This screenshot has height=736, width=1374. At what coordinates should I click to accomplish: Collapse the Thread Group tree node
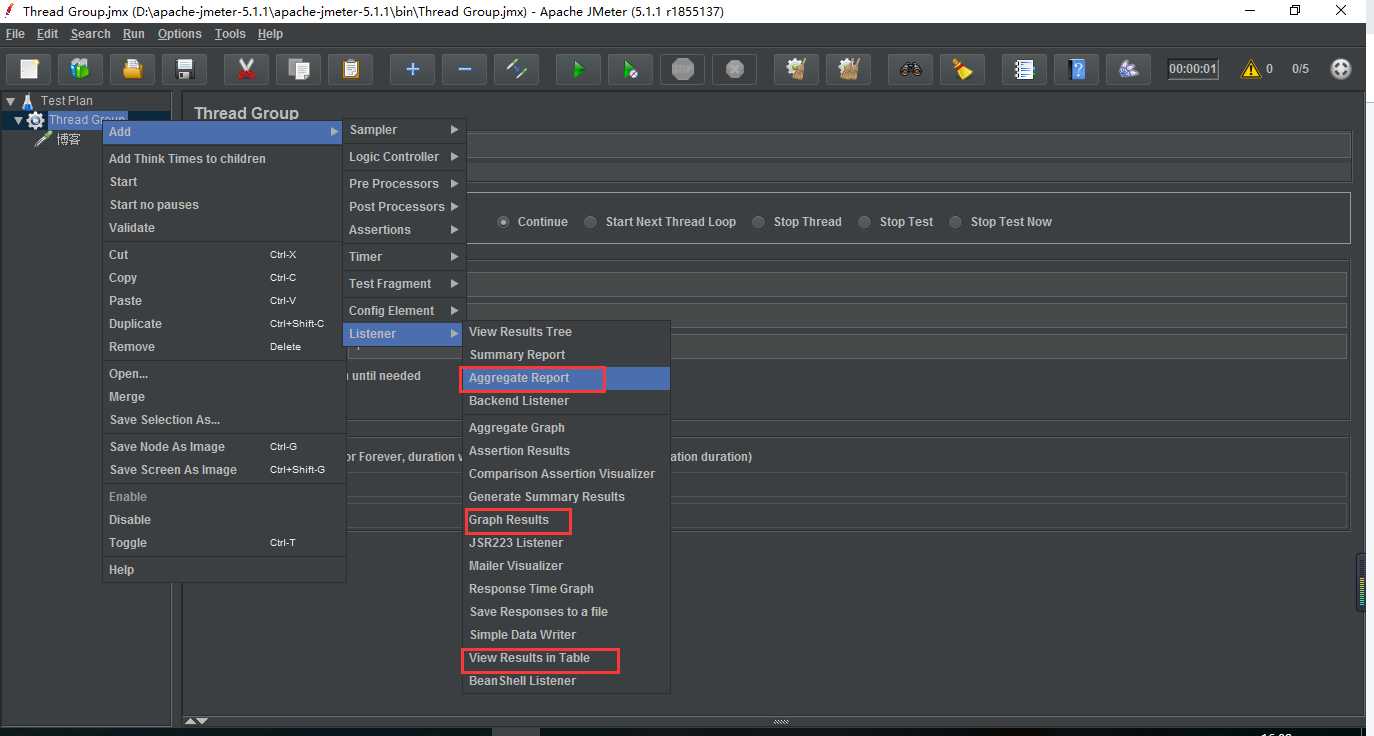point(18,120)
